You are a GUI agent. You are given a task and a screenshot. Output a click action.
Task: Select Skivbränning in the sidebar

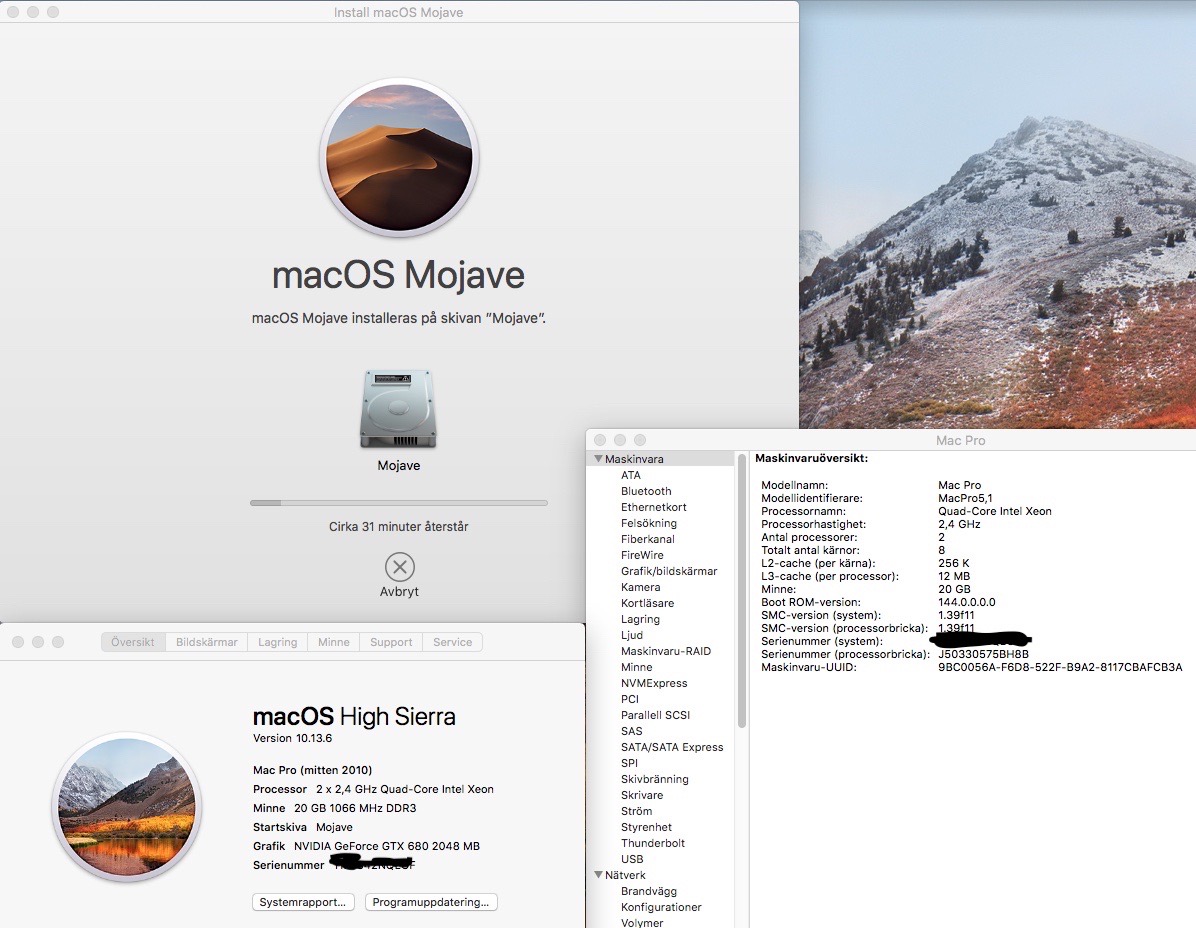click(x=654, y=779)
